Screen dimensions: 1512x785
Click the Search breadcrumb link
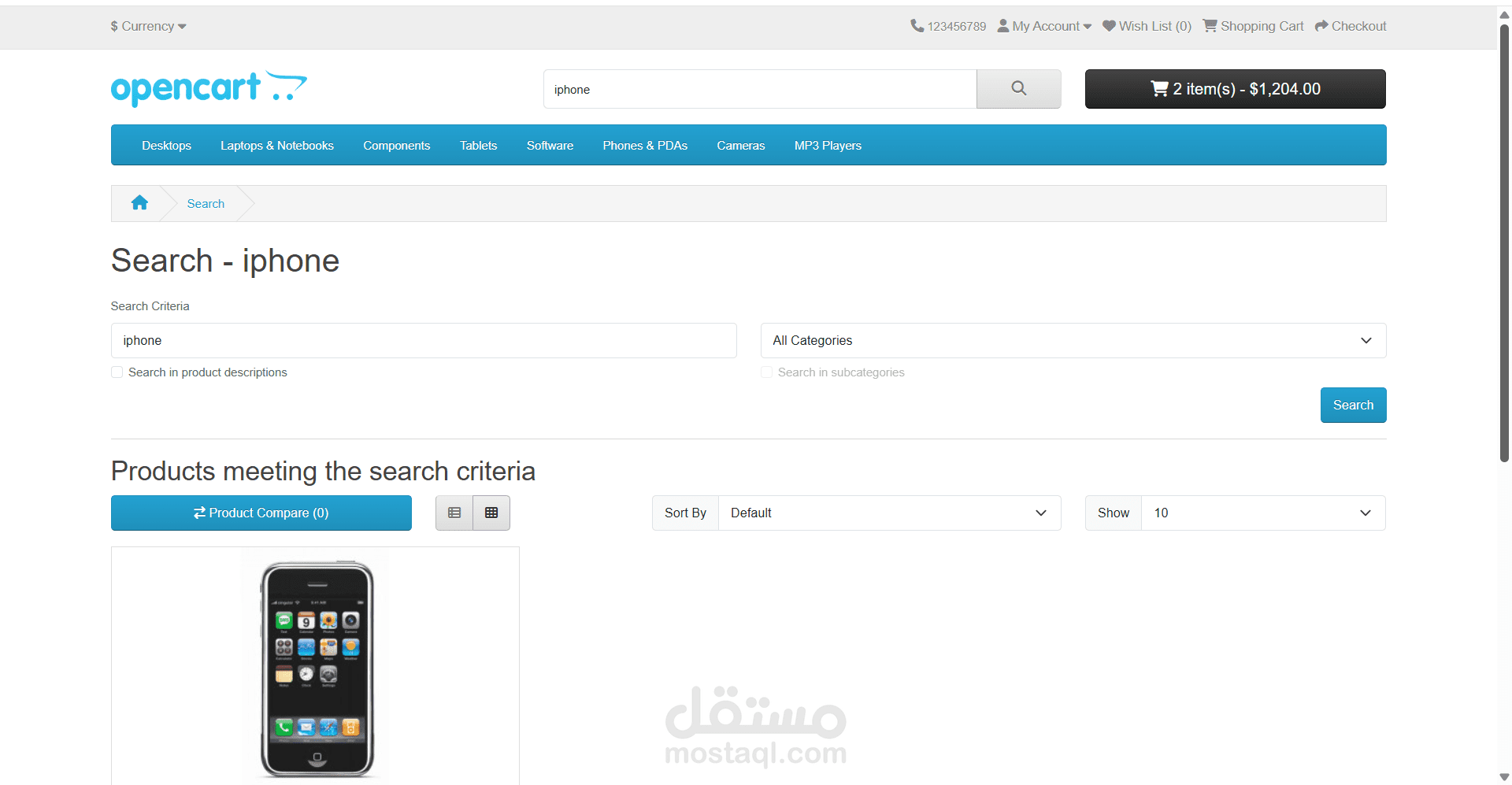pos(206,204)
